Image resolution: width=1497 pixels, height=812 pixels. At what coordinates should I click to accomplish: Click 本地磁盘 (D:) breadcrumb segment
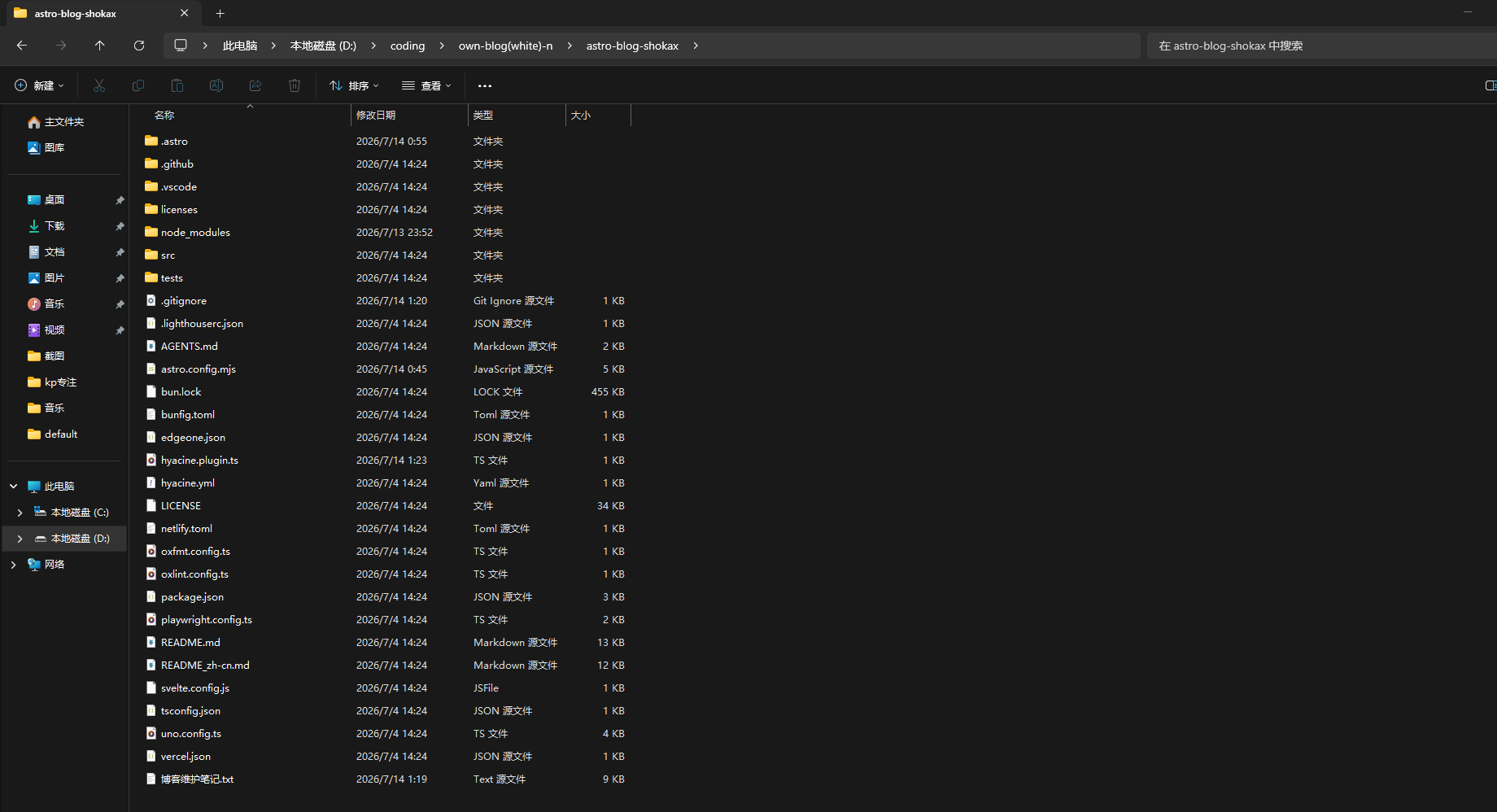coord(323,46)
